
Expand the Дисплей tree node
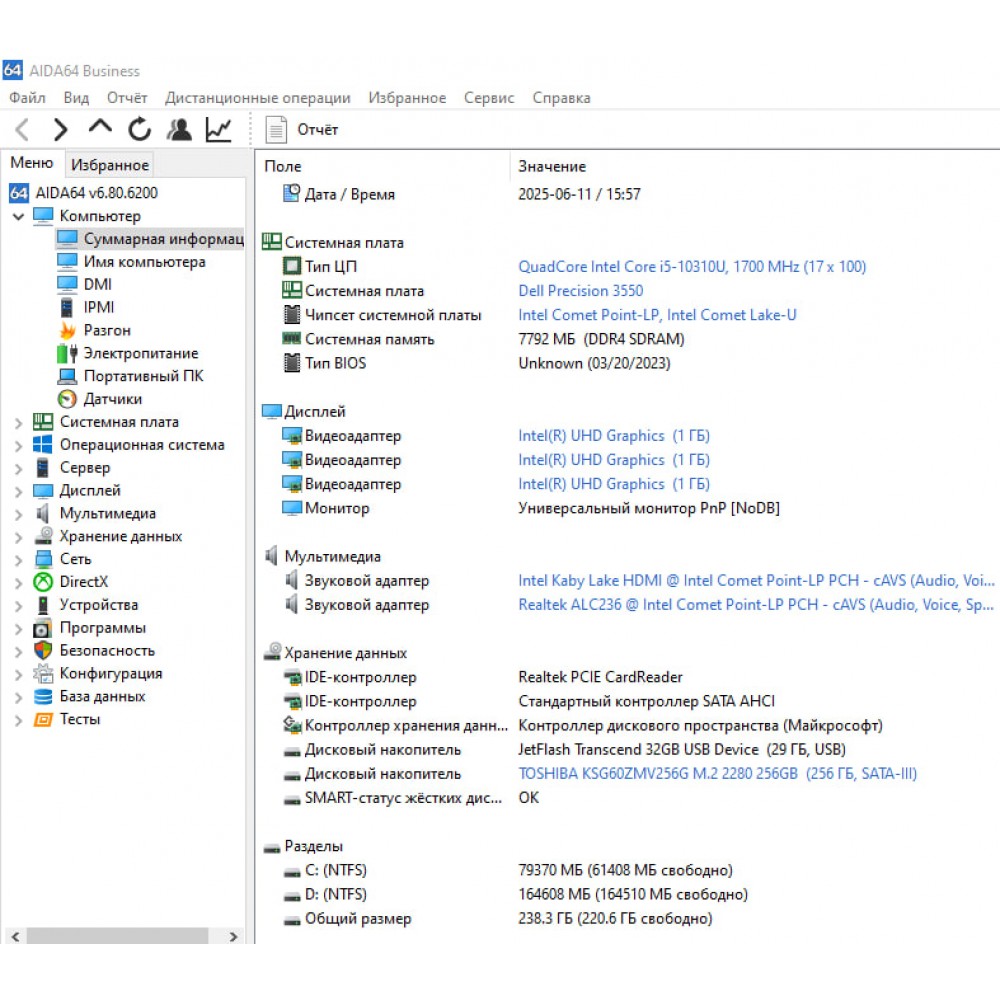coord(18,491)
